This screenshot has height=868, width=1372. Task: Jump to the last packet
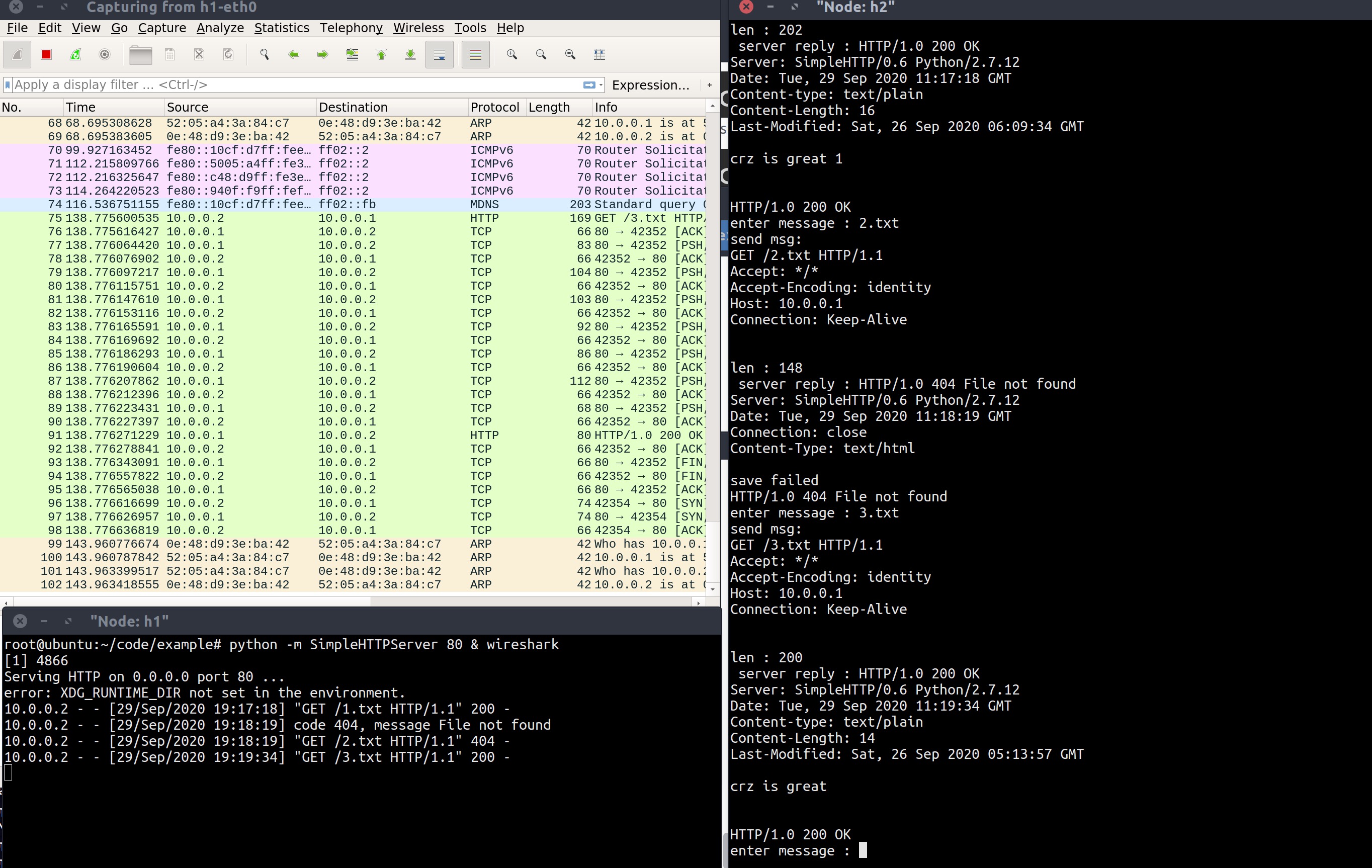410,55
